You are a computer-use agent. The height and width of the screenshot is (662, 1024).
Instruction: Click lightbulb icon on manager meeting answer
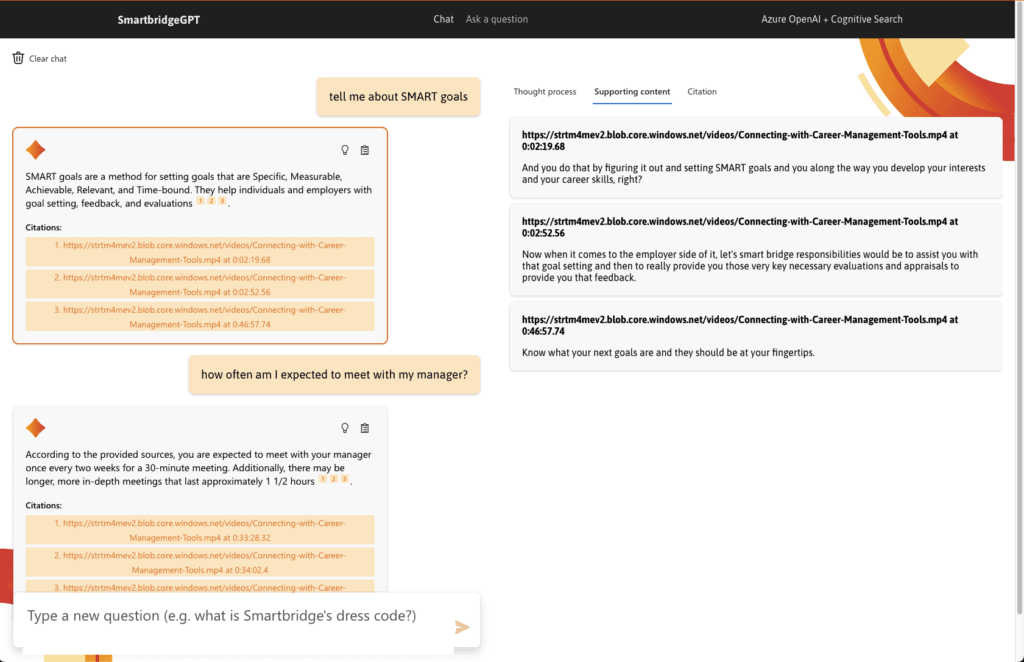(345, 428)
